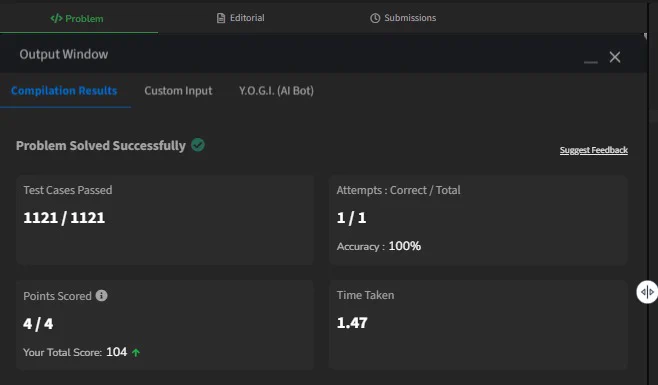Click the Problem code brackets icon
This screenshot has height=385, width=658.
pyautogui.click(x=56, y=18)
